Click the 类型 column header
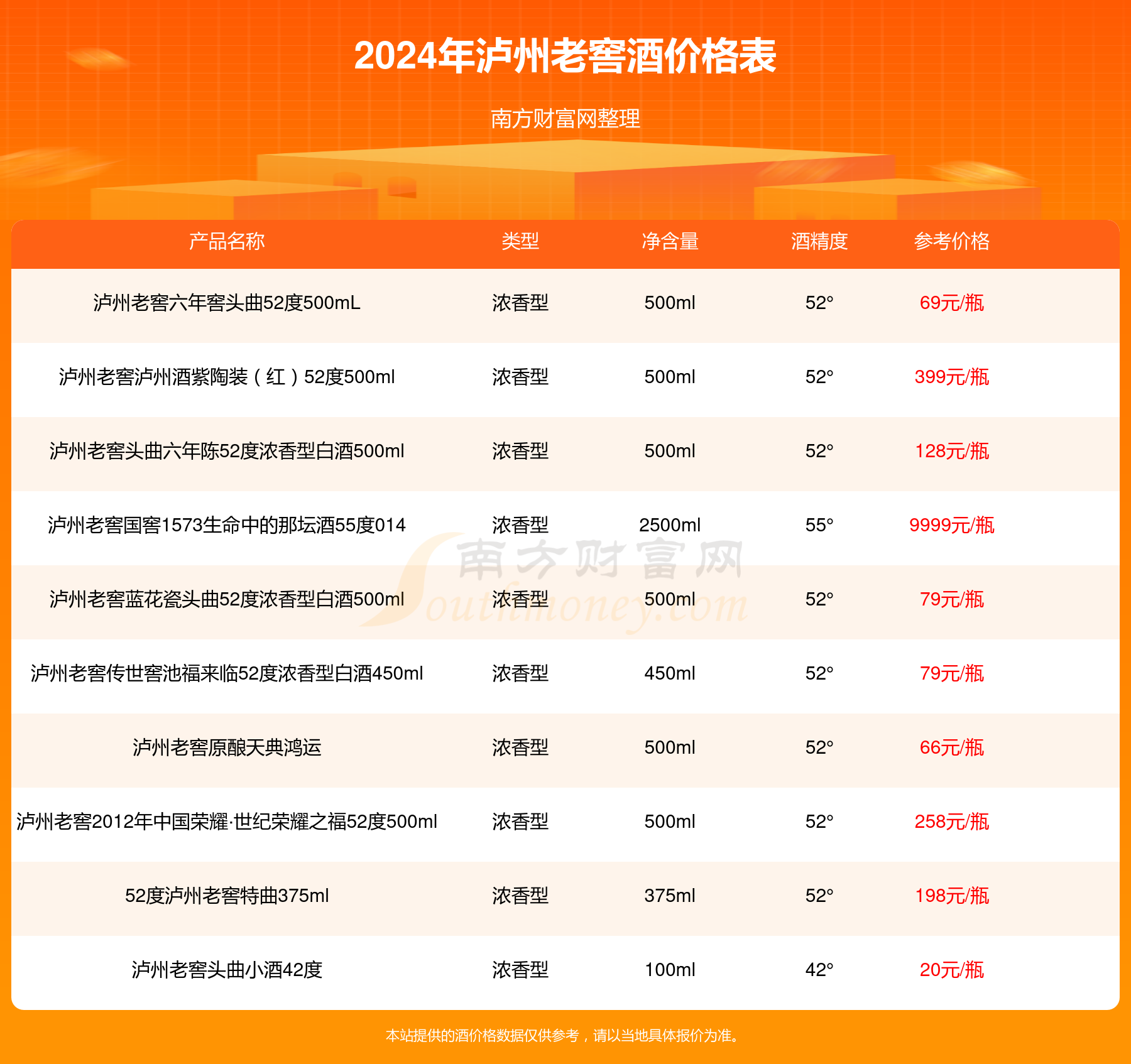 [520, 241]
